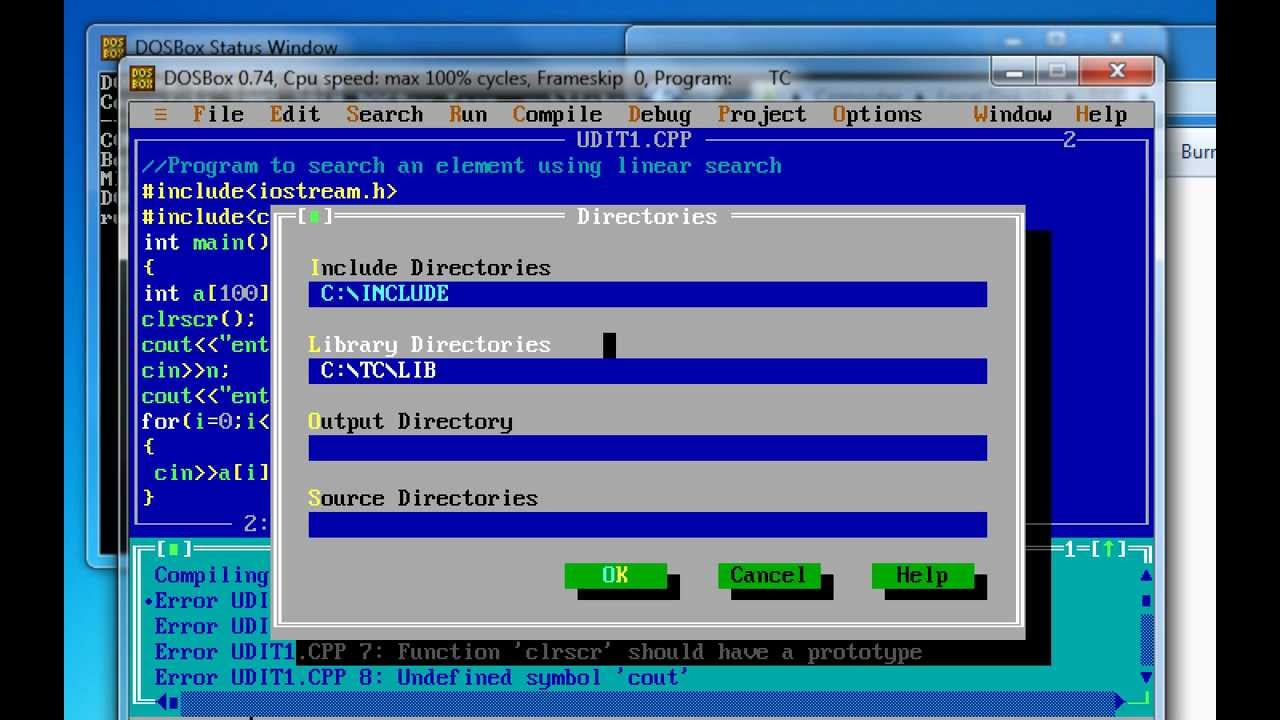1280x720 pixels.
Task: Click the 'Undefined symbol cout' error line
Action: click(x=421, y=678)
